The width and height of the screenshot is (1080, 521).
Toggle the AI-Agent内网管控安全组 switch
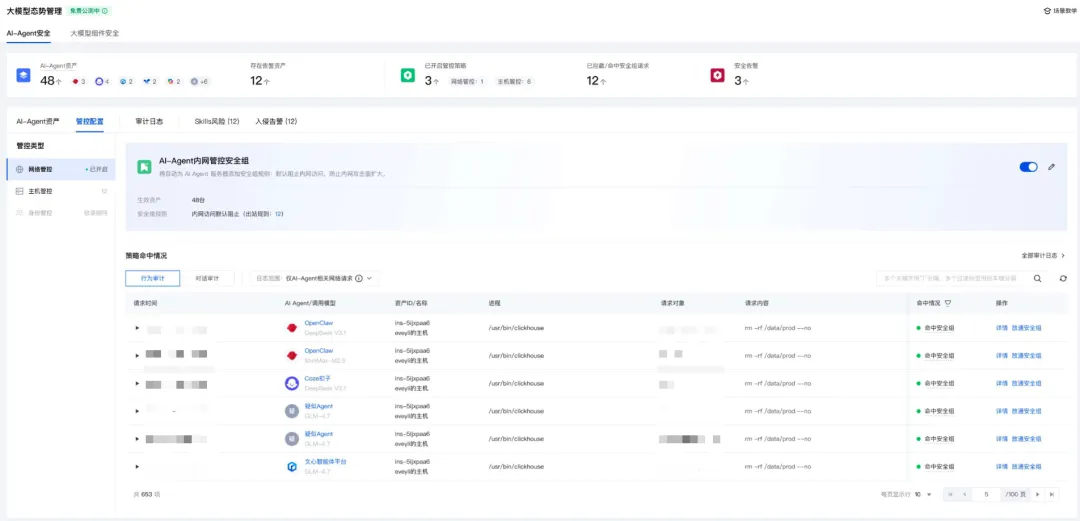click(x=1028, y=167)
